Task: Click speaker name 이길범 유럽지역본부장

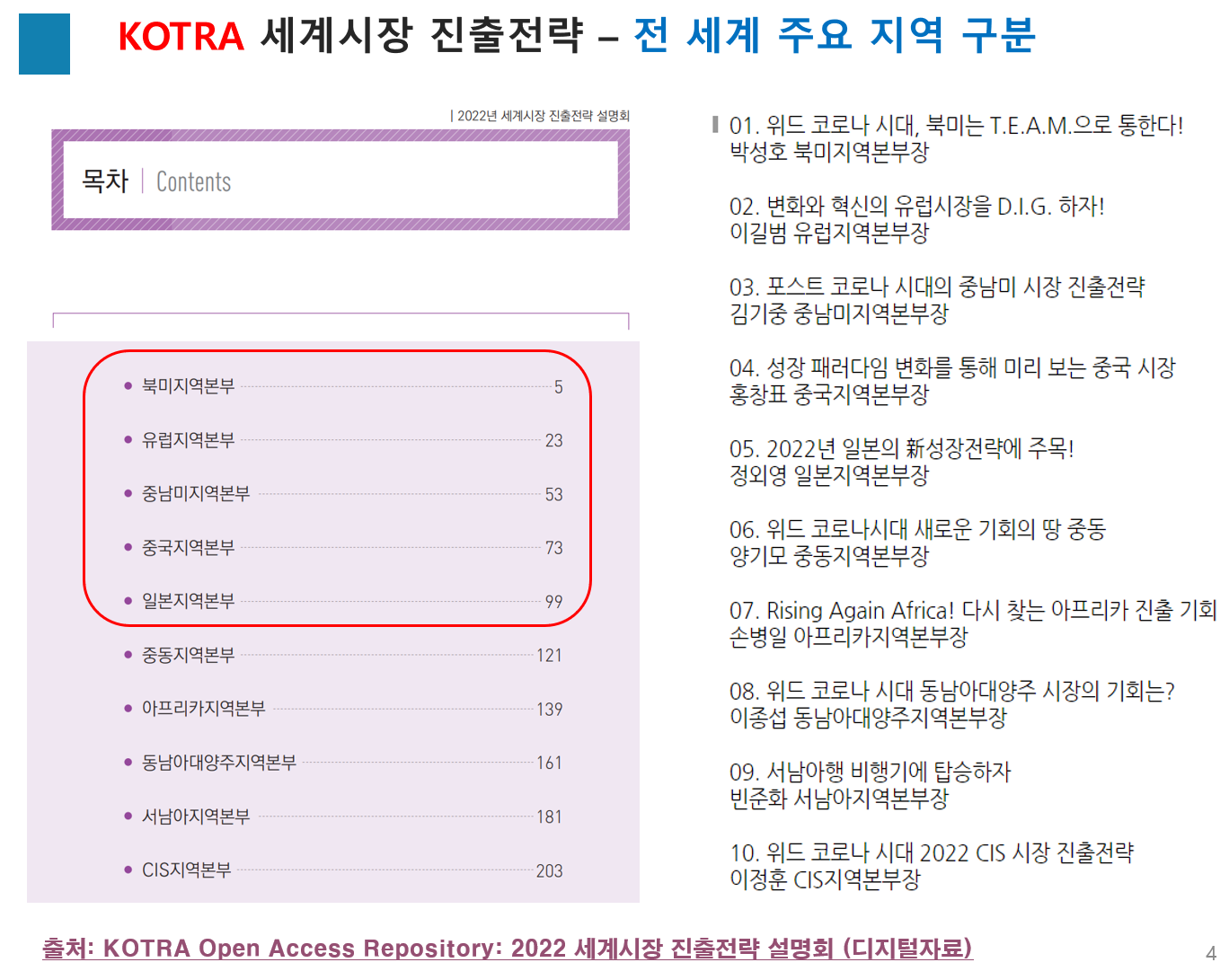Action: click(829, 233)
